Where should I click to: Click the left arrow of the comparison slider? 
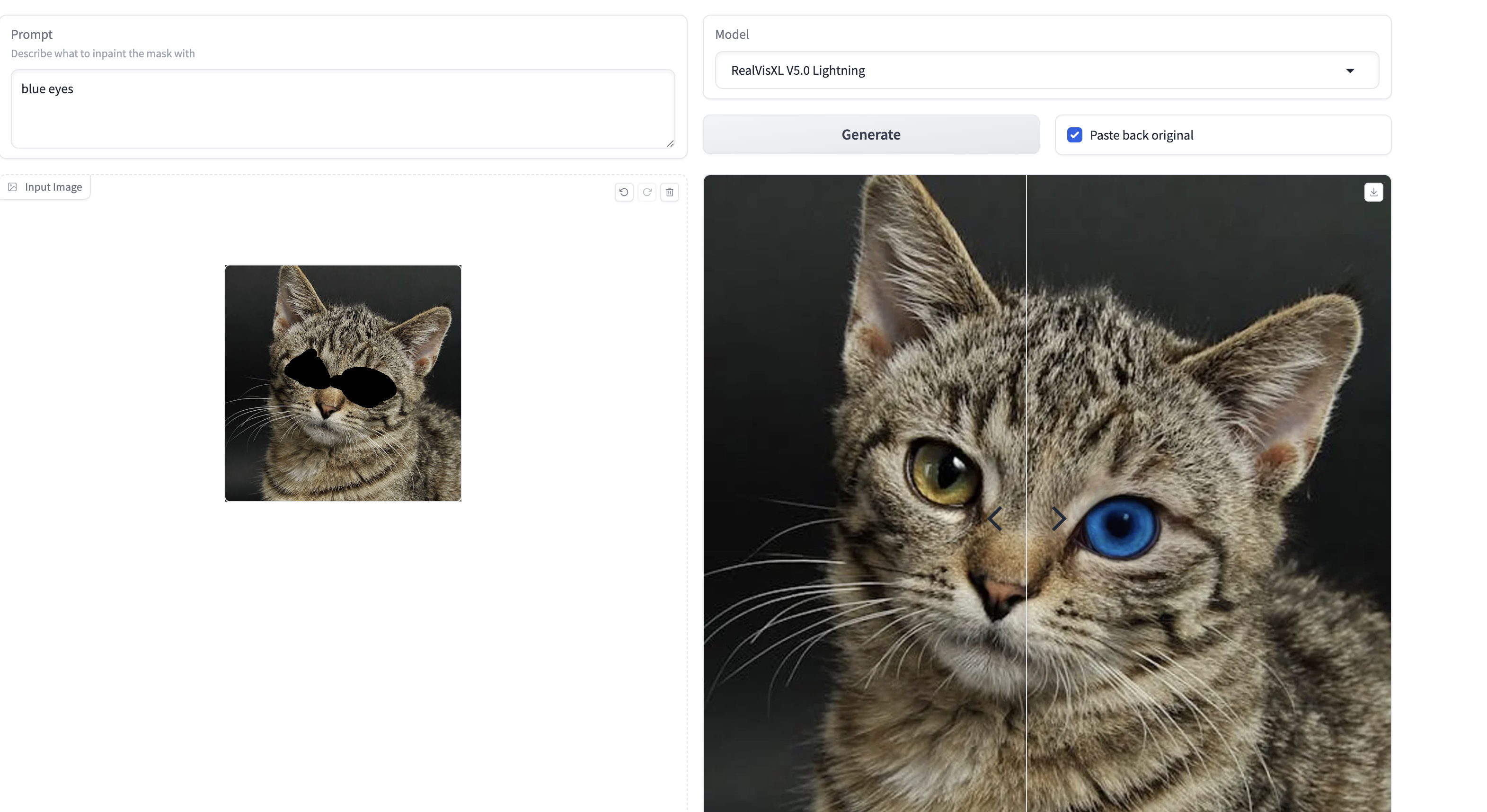(995, 519)
